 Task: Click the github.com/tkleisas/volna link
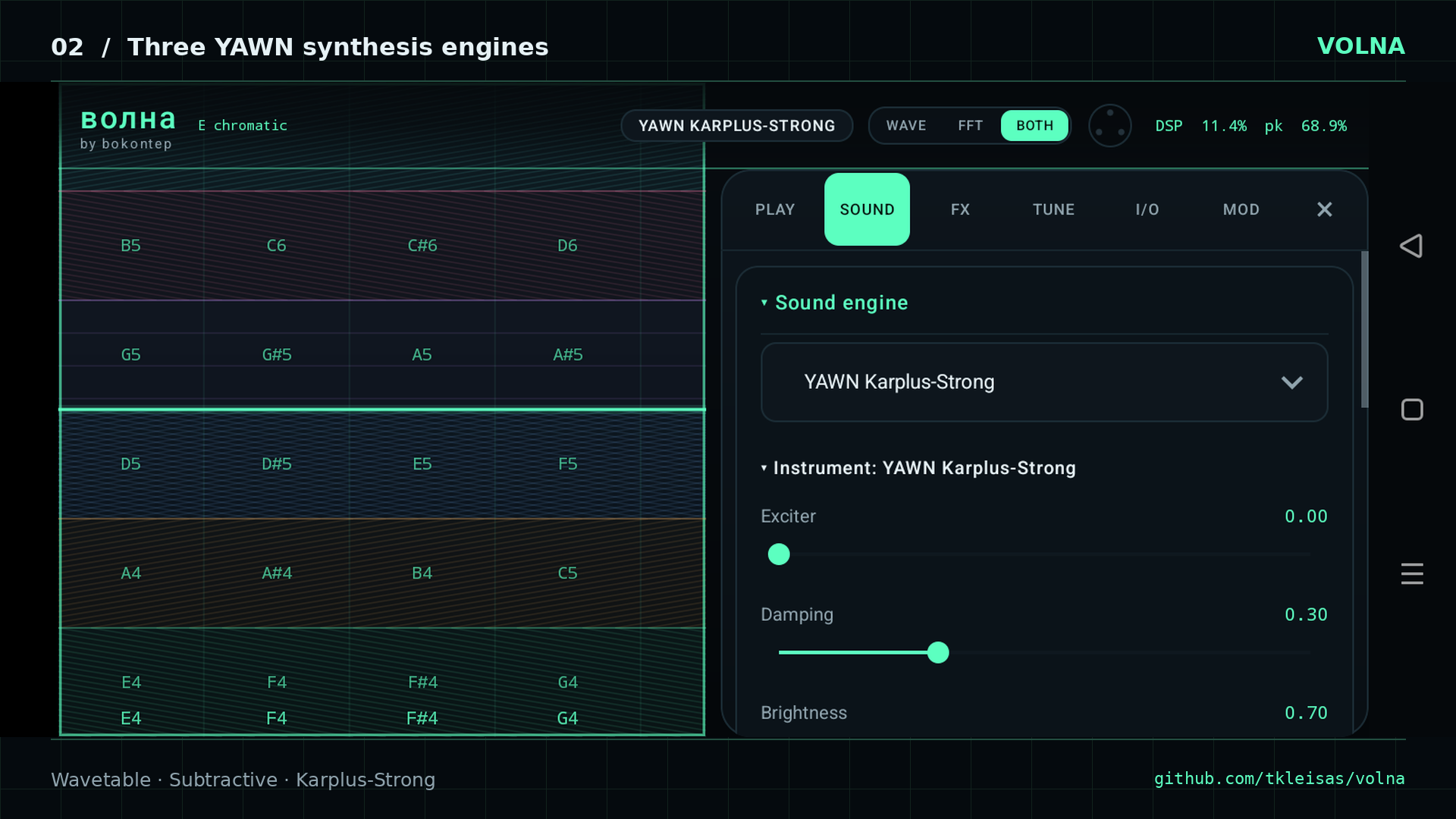(1279, 779)
